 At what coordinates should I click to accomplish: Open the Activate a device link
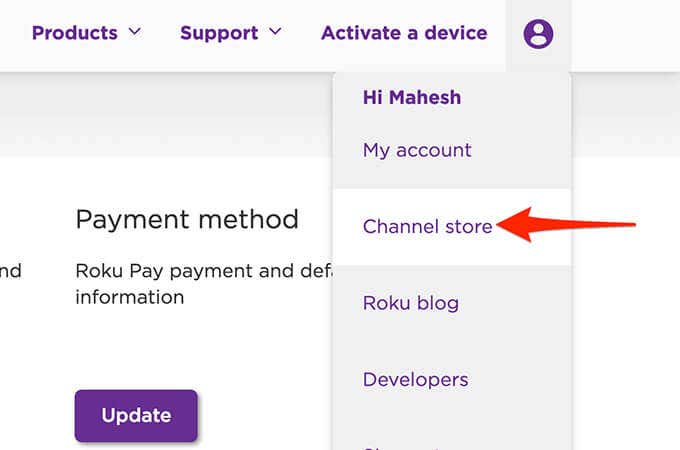[x=404, y=33]
